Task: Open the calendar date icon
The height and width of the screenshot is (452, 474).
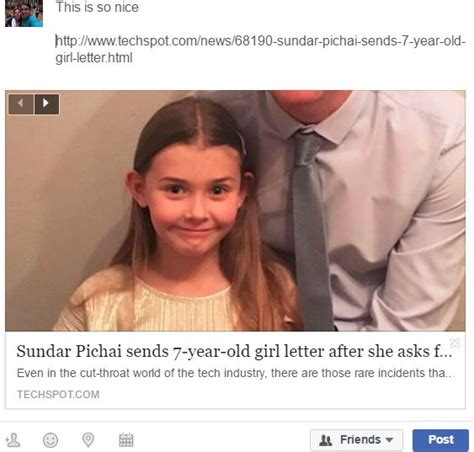Action: [x=126, y=440]
